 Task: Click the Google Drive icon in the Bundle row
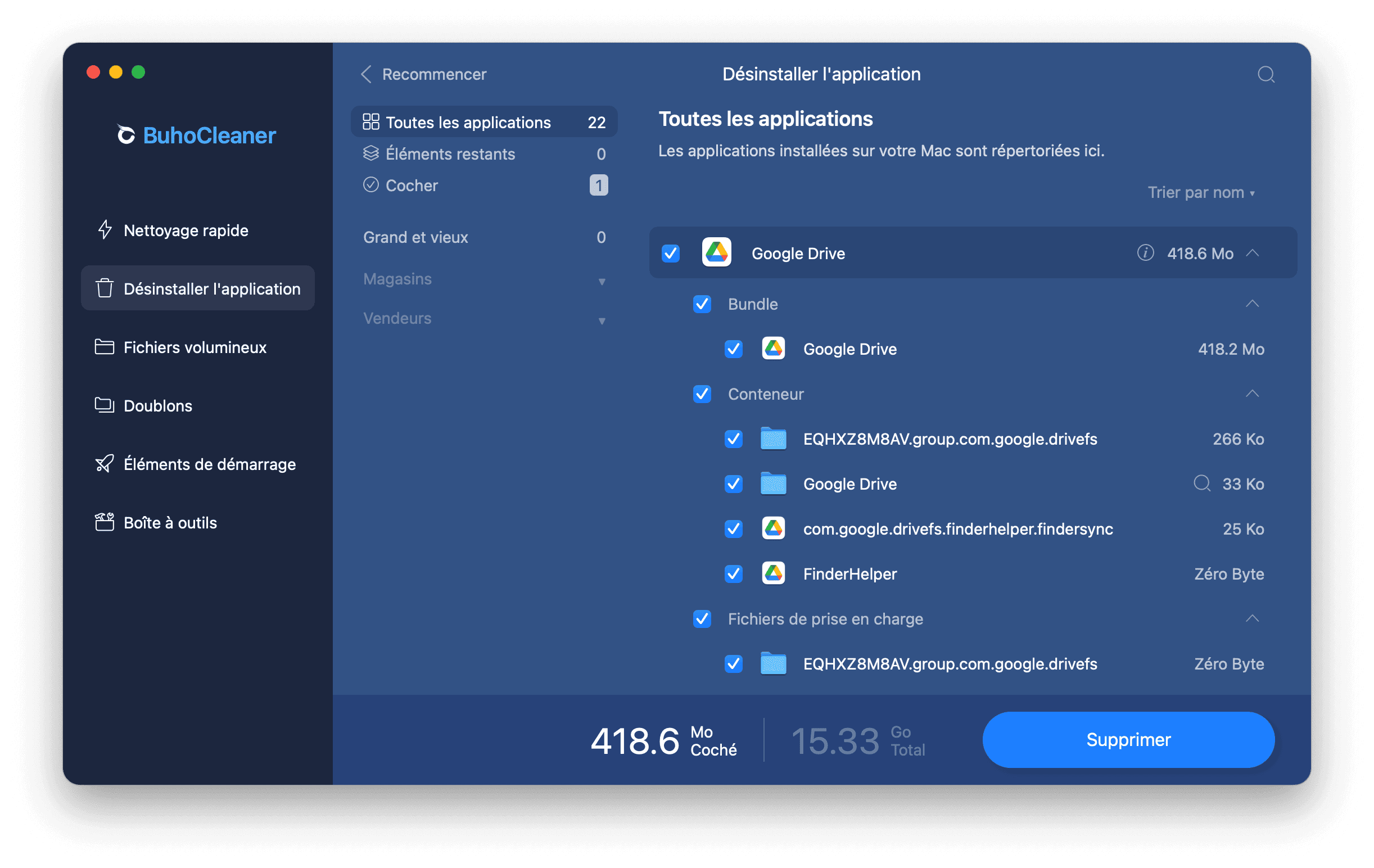click(x=774, y=349)
